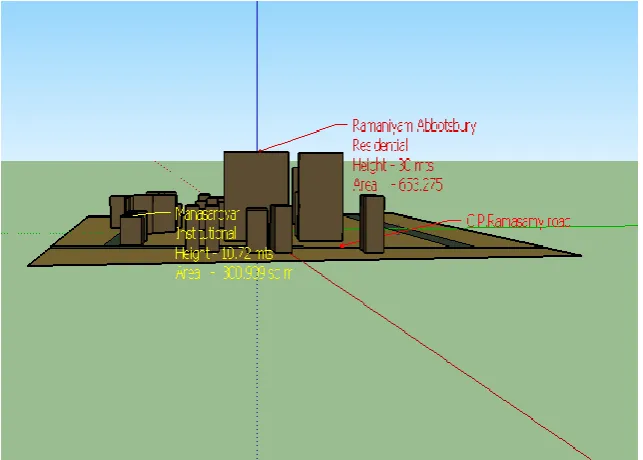
Task: Select the yellow 'Institutional' text line
Action: pyautogui.click(x=206, y=234)
